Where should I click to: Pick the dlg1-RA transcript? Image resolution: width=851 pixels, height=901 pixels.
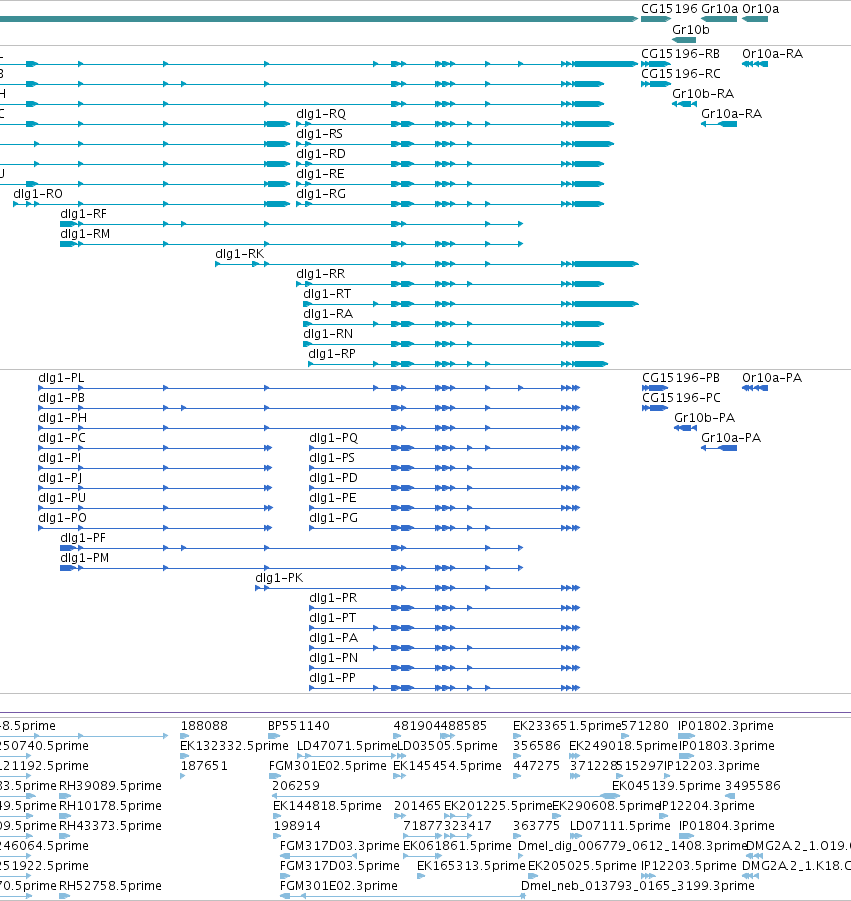328,314
